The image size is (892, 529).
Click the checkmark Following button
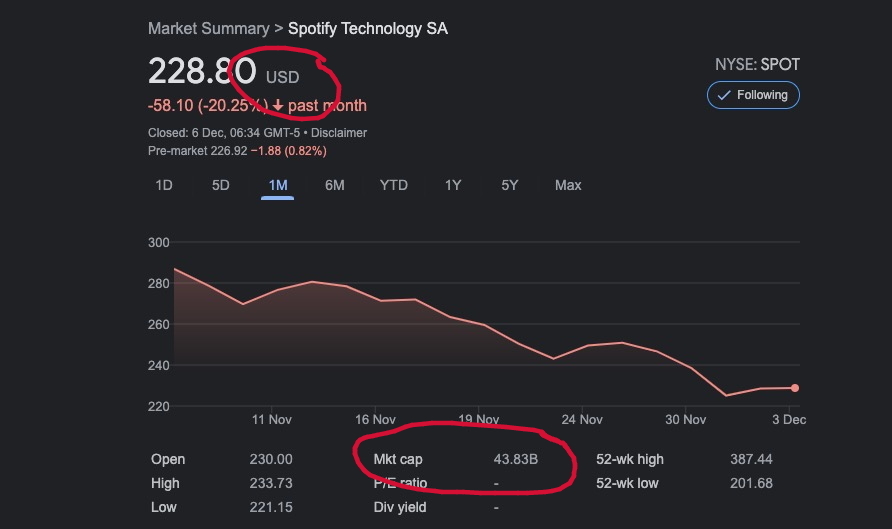[753, 95]
